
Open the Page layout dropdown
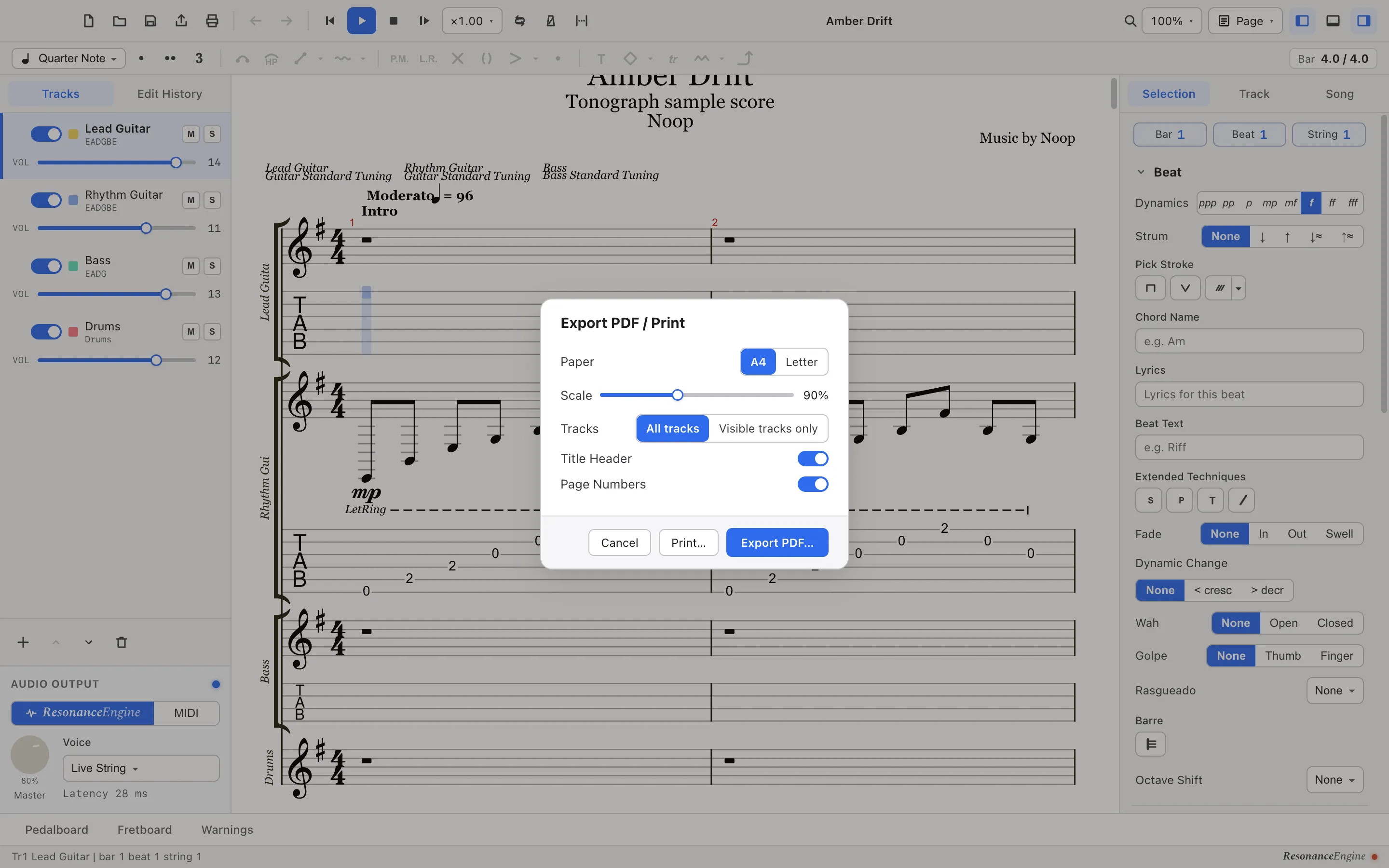click(x=1245, y=21)
